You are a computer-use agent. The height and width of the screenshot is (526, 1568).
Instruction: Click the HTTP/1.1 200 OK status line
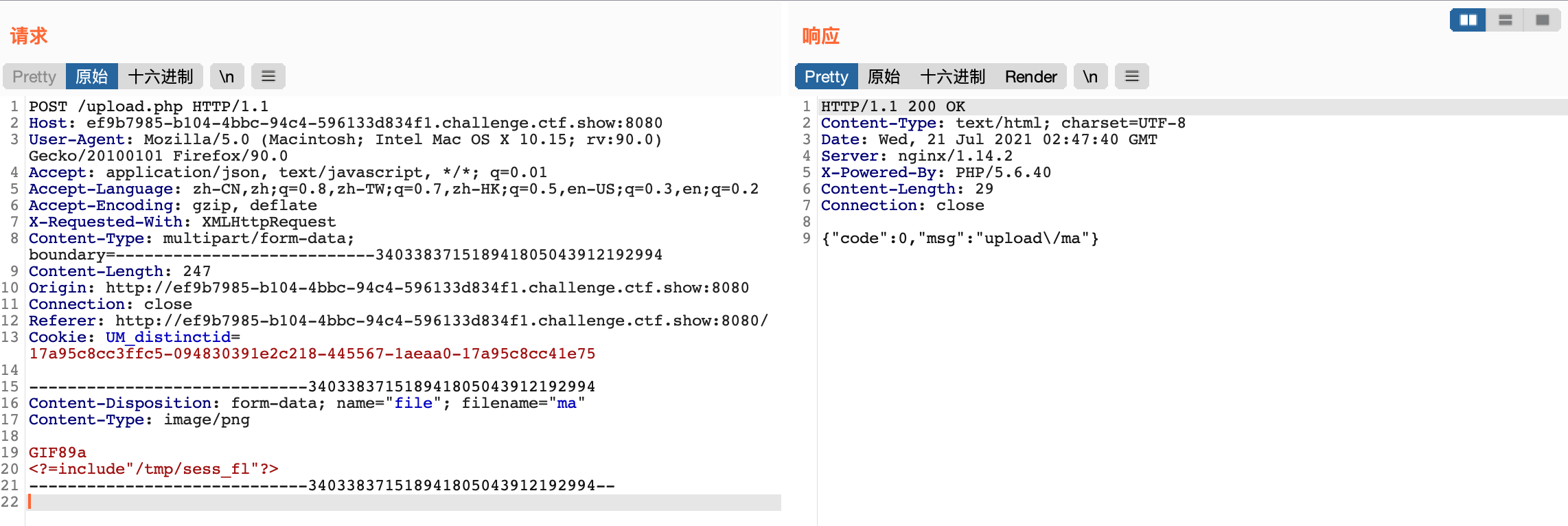[893, 106]
